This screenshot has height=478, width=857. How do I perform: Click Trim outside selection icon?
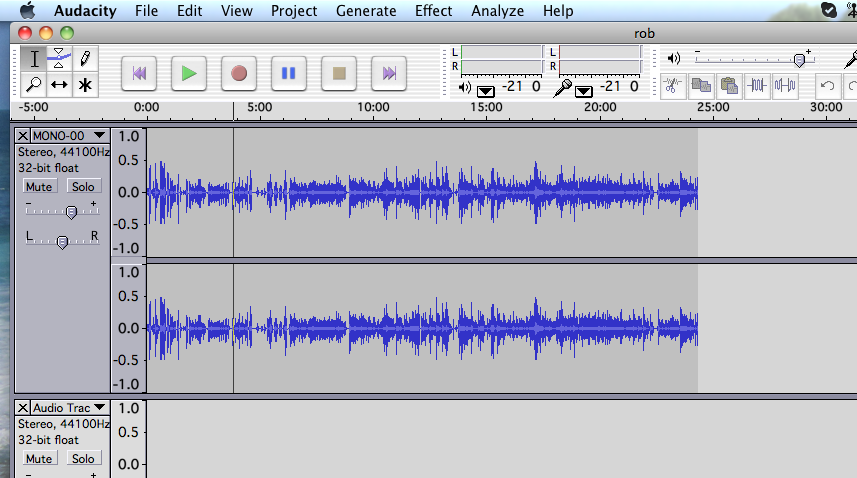757,86
